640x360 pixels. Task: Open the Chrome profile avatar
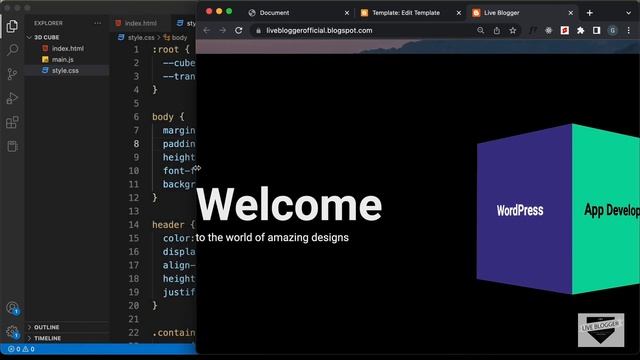(x=612, y=31)
